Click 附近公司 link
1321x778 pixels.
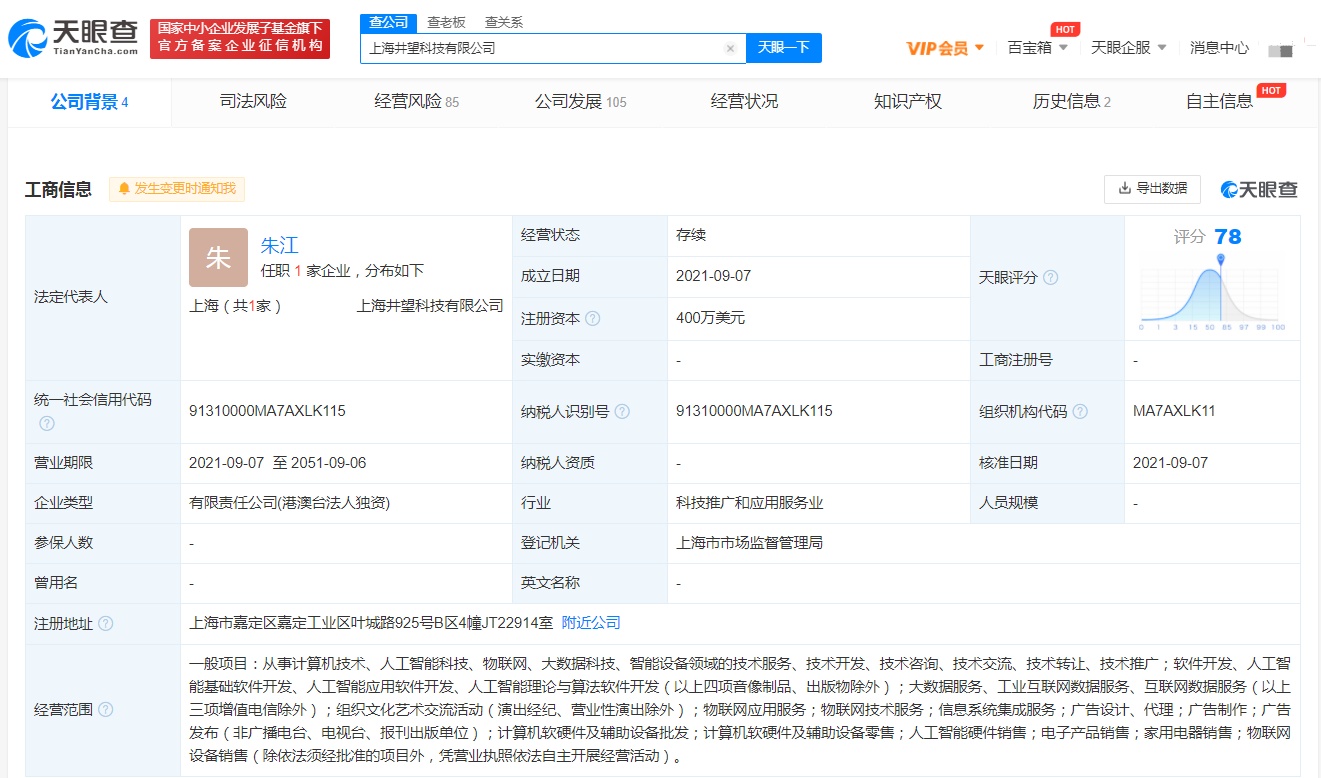[x=591, y=623]
